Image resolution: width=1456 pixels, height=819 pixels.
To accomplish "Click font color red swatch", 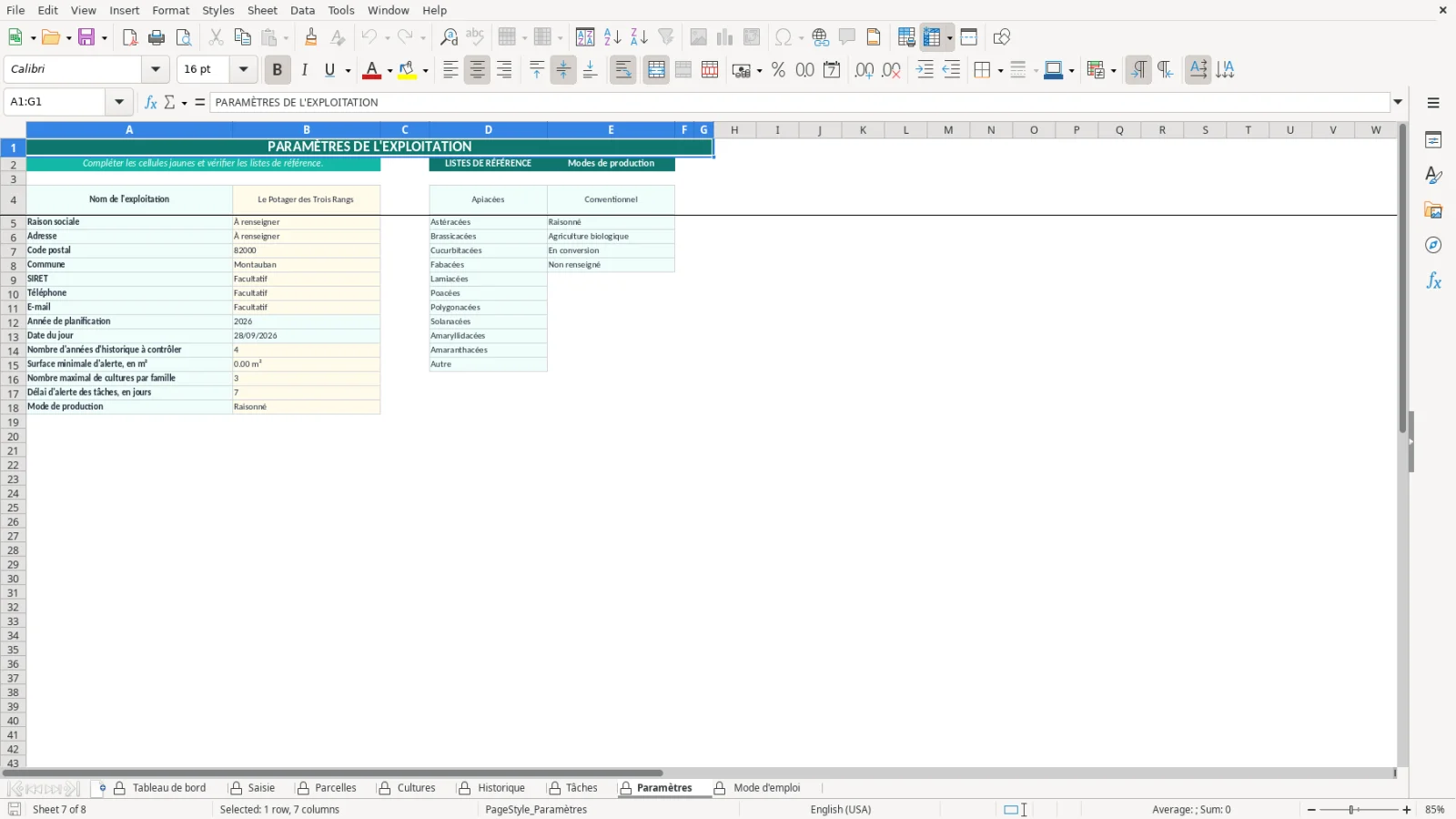I will point(372,70).
